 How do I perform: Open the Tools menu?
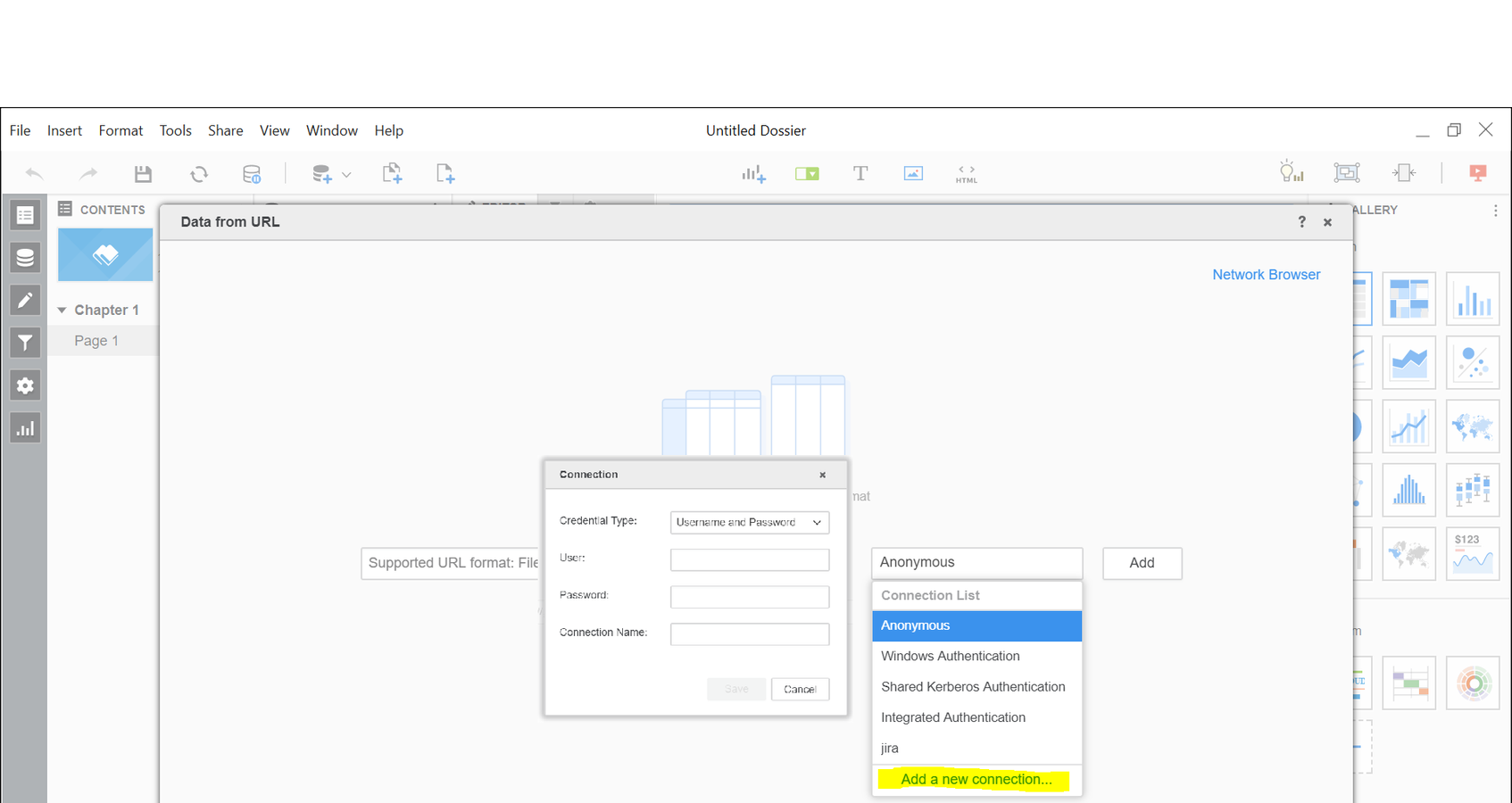(176, 130)
